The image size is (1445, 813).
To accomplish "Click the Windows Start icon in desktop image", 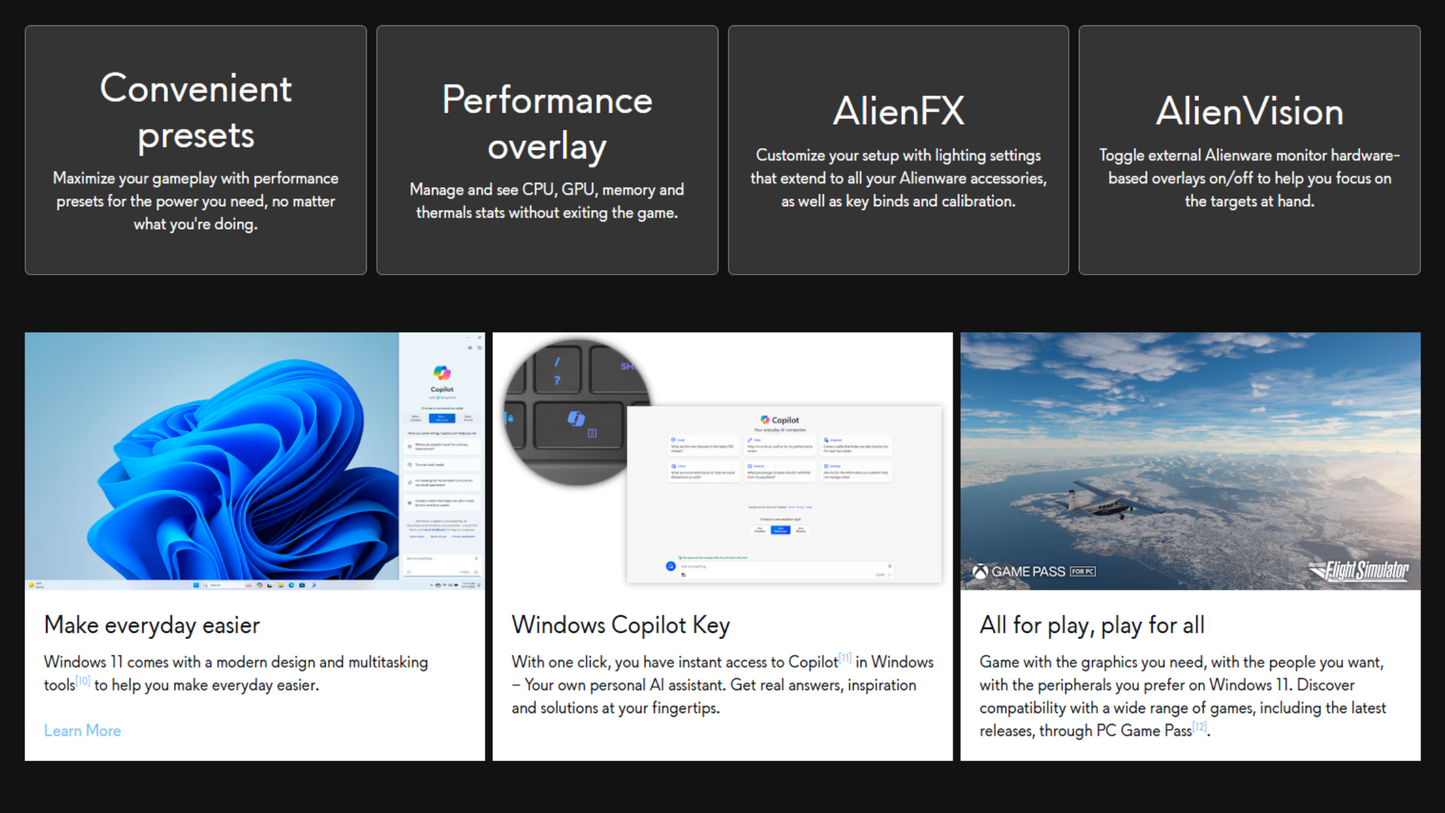I will coord(196,585).
